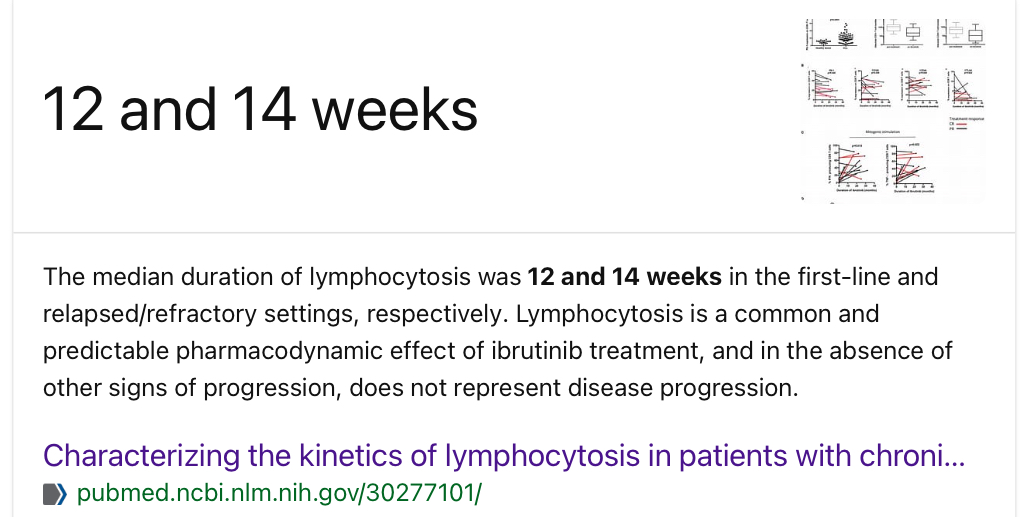Click the bold '12 and 14 weeks' snippet text
The width and height of the screenshot is (1032, 517).
point(624,277)
